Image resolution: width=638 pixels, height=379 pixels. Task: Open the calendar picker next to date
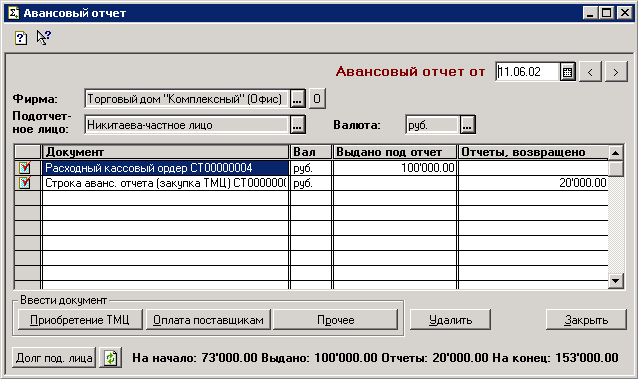pyautogui.click(x=568, y=72)
